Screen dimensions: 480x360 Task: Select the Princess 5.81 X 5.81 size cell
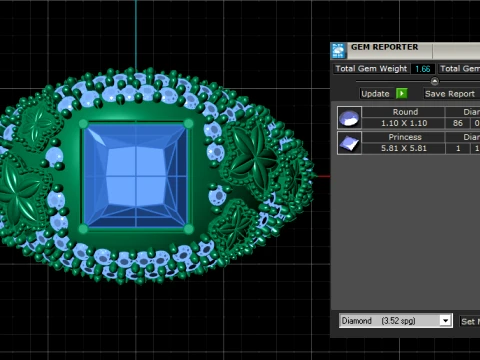pyautogui.click(x=404, y=148)
